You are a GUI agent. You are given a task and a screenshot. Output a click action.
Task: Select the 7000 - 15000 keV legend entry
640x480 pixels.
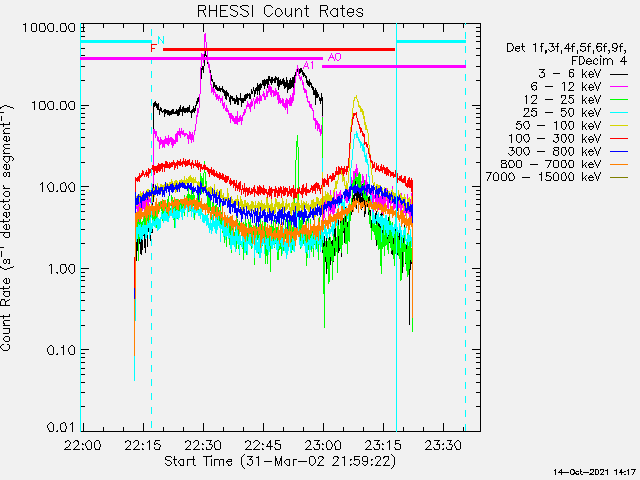click(557, 177)
